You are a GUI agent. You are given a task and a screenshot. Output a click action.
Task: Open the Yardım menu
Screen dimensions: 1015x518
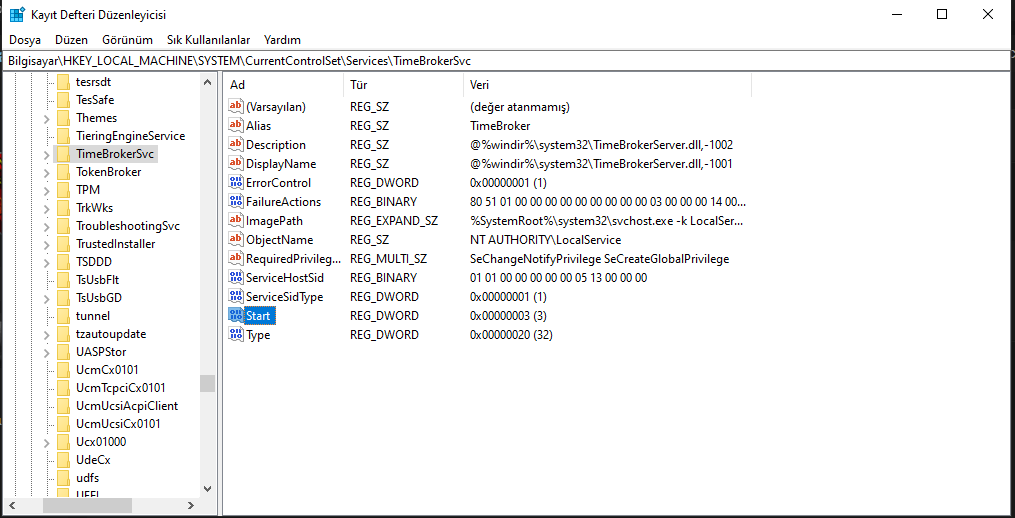click(x=282, y=39)
